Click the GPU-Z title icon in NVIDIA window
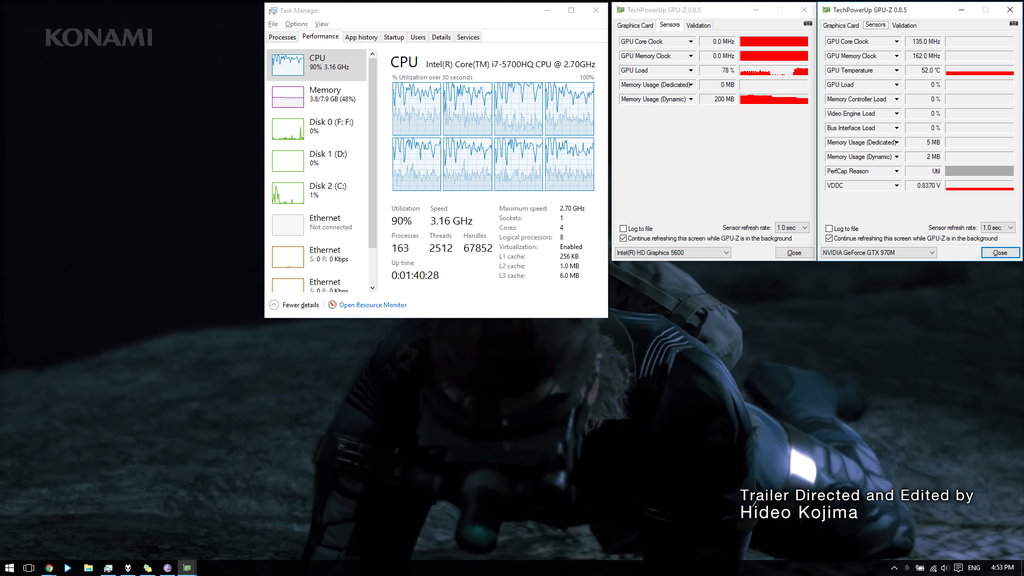The image size is (1024, 576). click(x=826, y=10)
